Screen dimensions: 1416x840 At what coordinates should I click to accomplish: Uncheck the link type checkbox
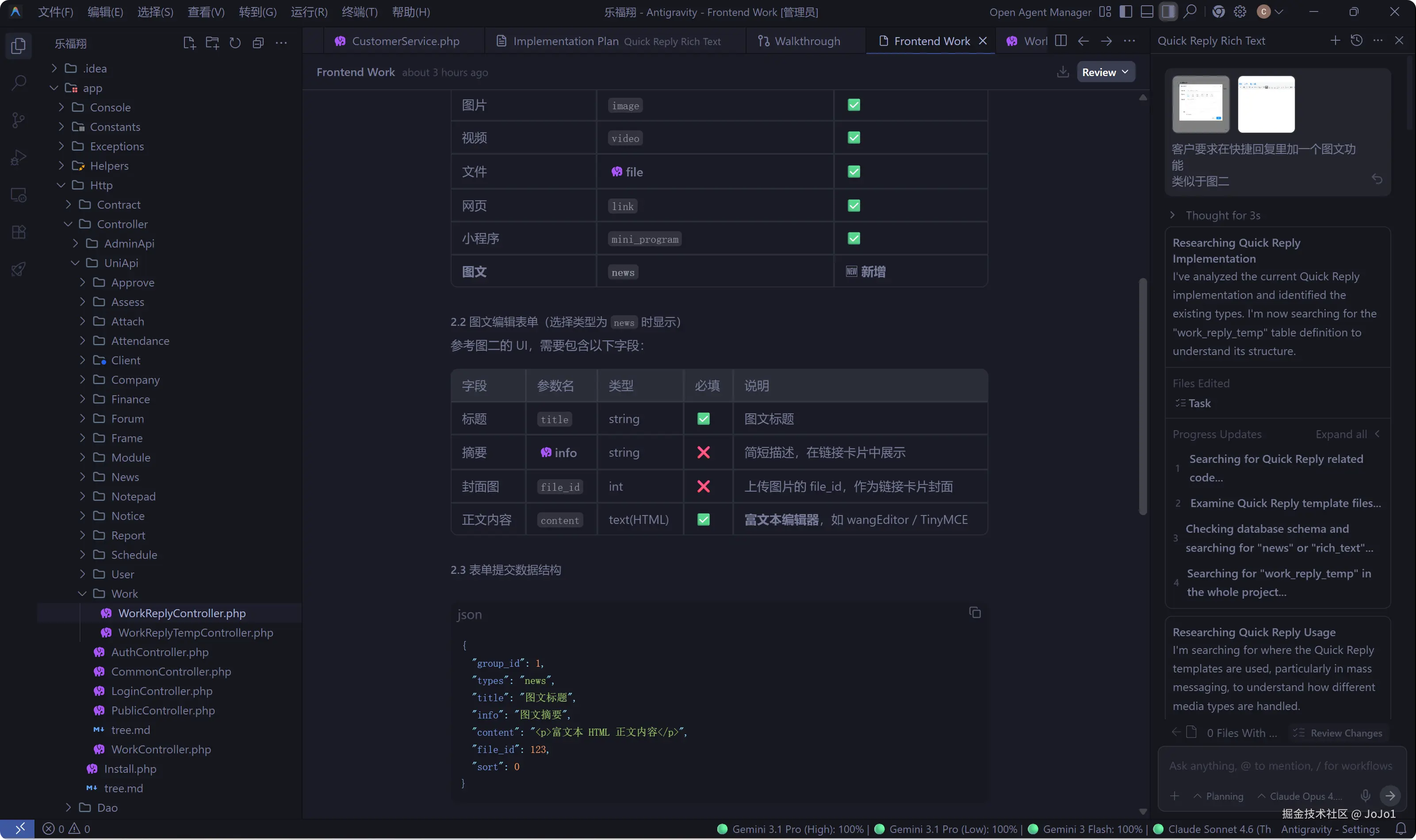click(x=853, y=205)
